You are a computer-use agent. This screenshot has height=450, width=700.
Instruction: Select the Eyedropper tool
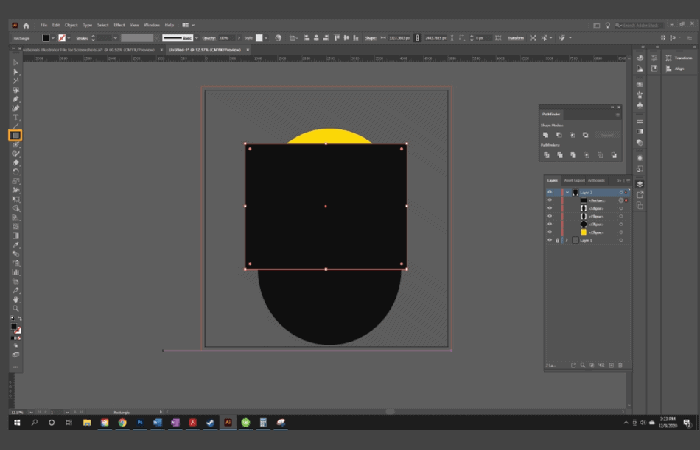(x=16, y=245)
